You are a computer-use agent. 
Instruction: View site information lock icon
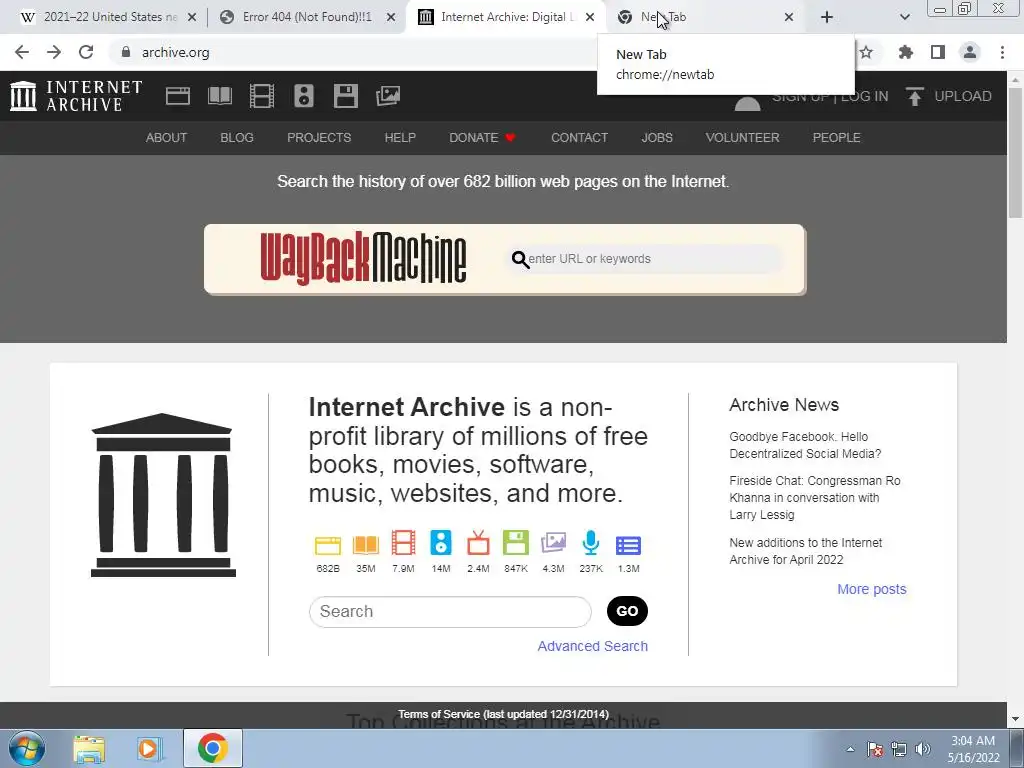(x=126, y=52)
